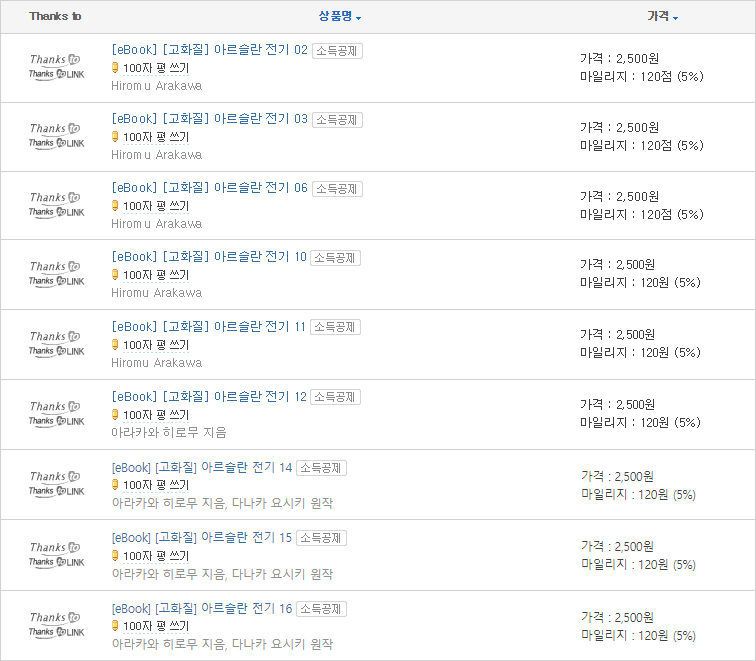Click 마일리지 120원 (5%) for 아르슬란 전기 12
The width and height of the screenshot is (756, 661).
[640, 422]
